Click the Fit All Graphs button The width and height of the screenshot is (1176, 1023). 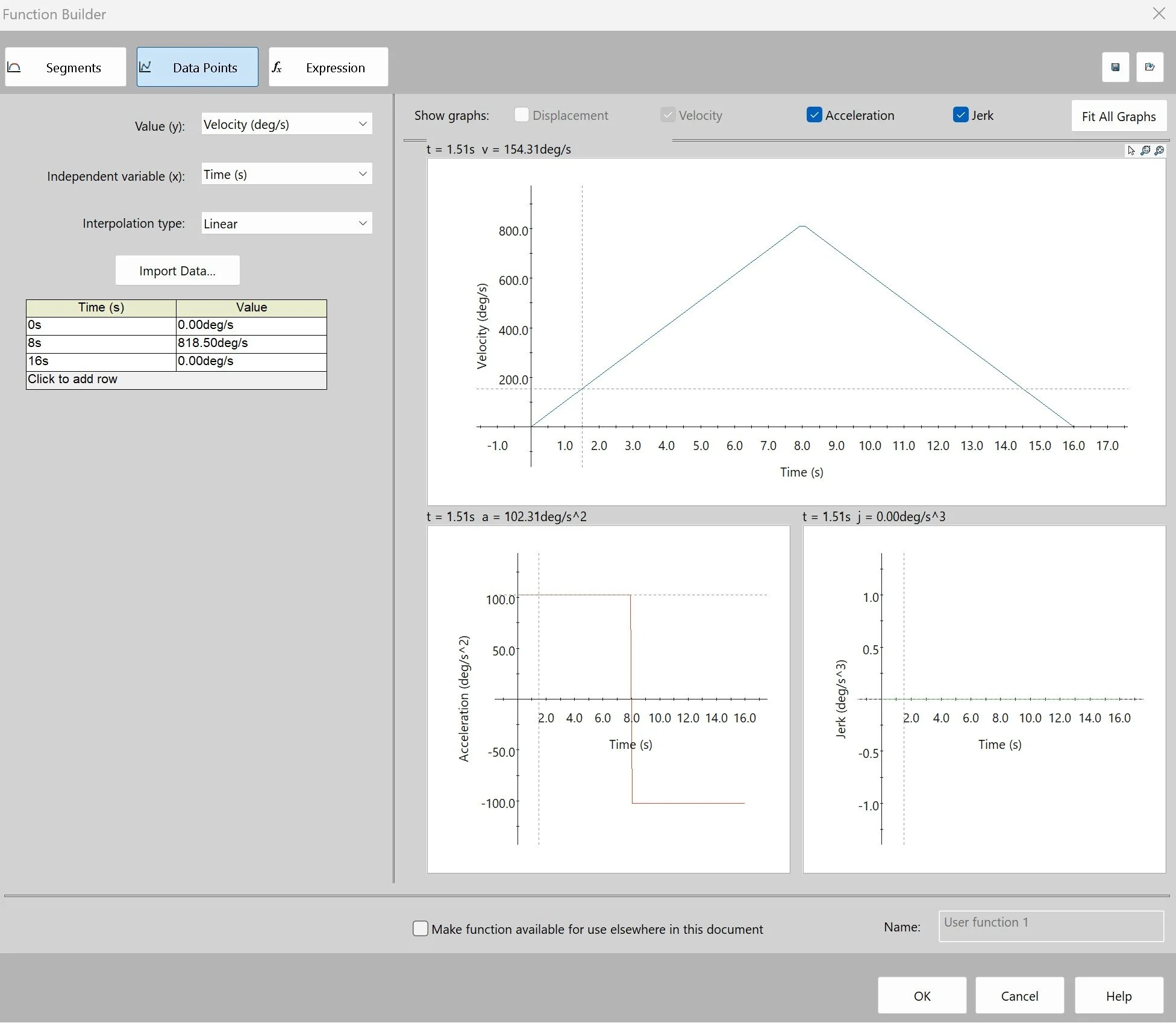(1118, 116)
